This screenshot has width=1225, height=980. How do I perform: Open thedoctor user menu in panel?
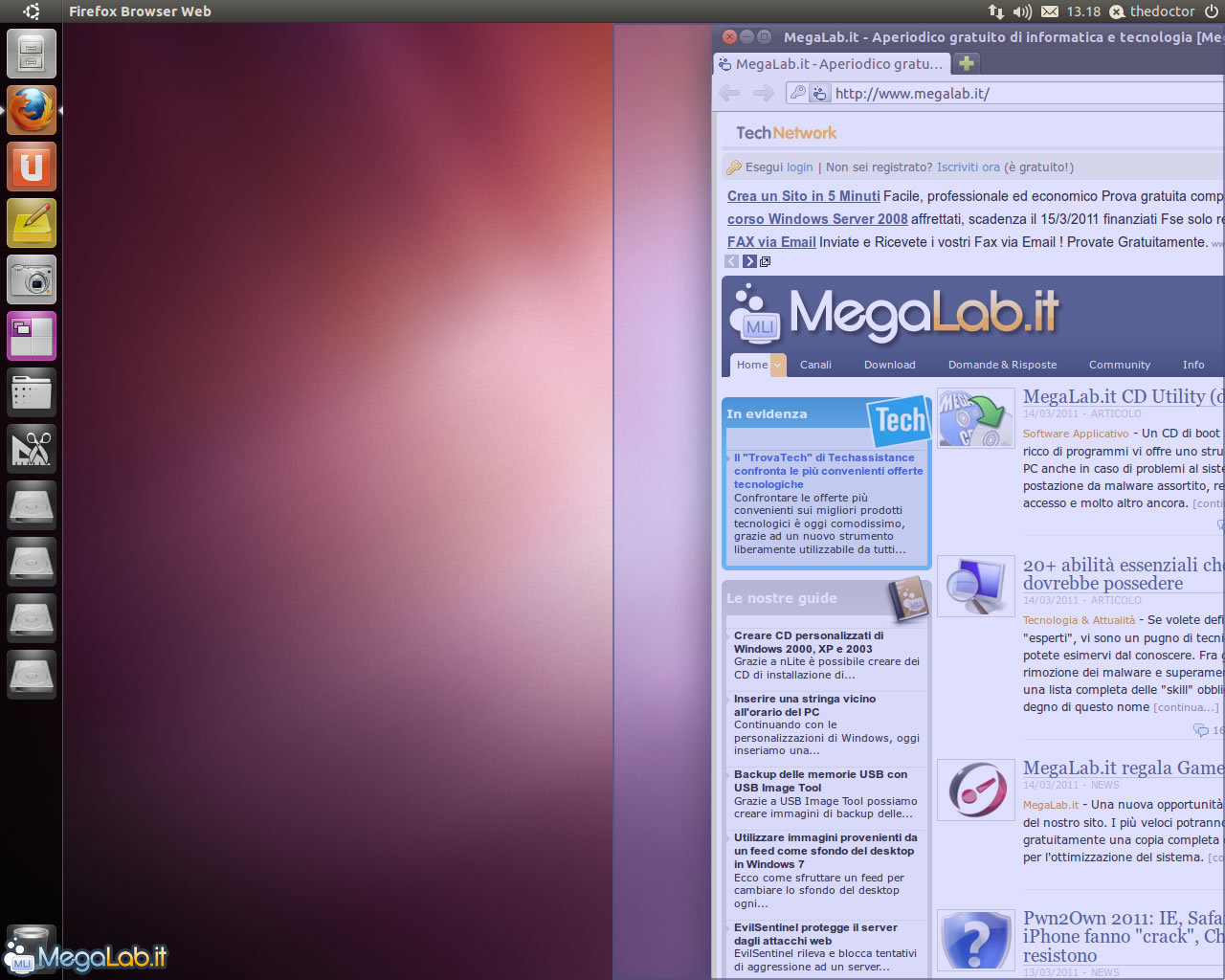[x=1152, y=11]
